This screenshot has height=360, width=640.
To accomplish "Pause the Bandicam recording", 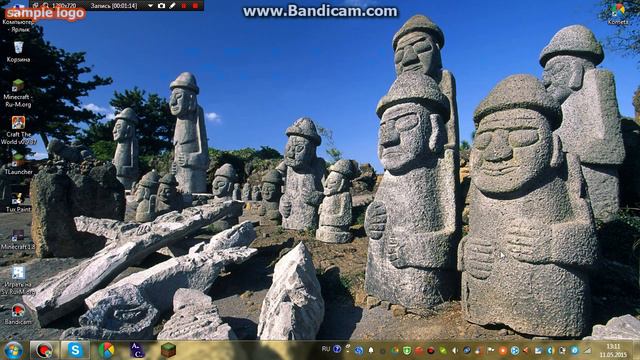I will point(184,6).
